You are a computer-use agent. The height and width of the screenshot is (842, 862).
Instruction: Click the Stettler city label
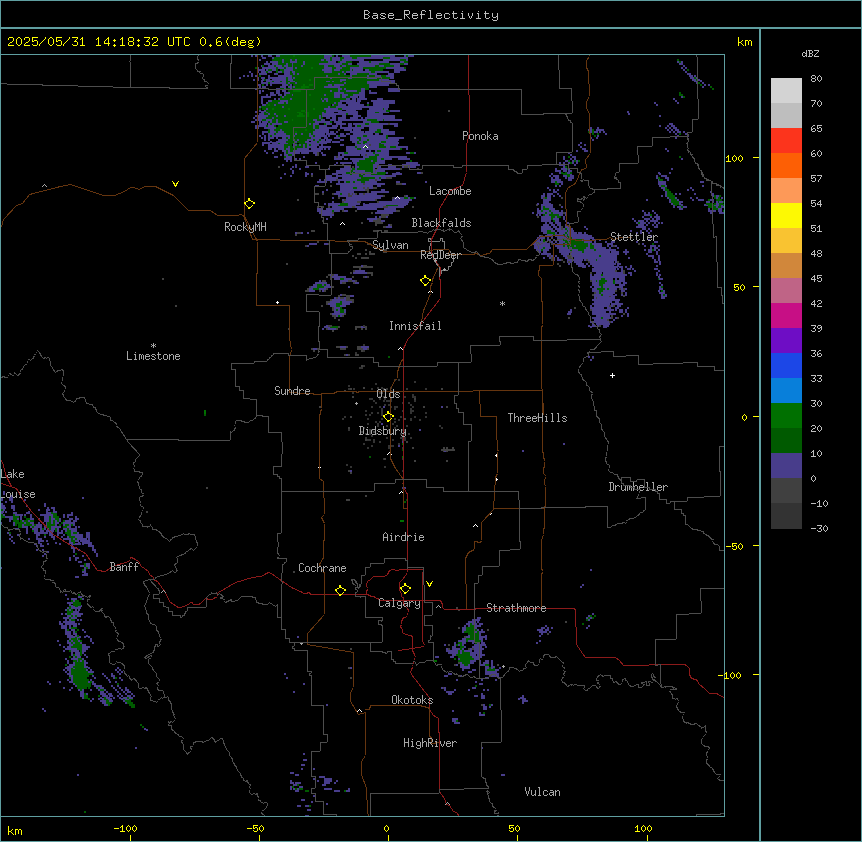634,237
